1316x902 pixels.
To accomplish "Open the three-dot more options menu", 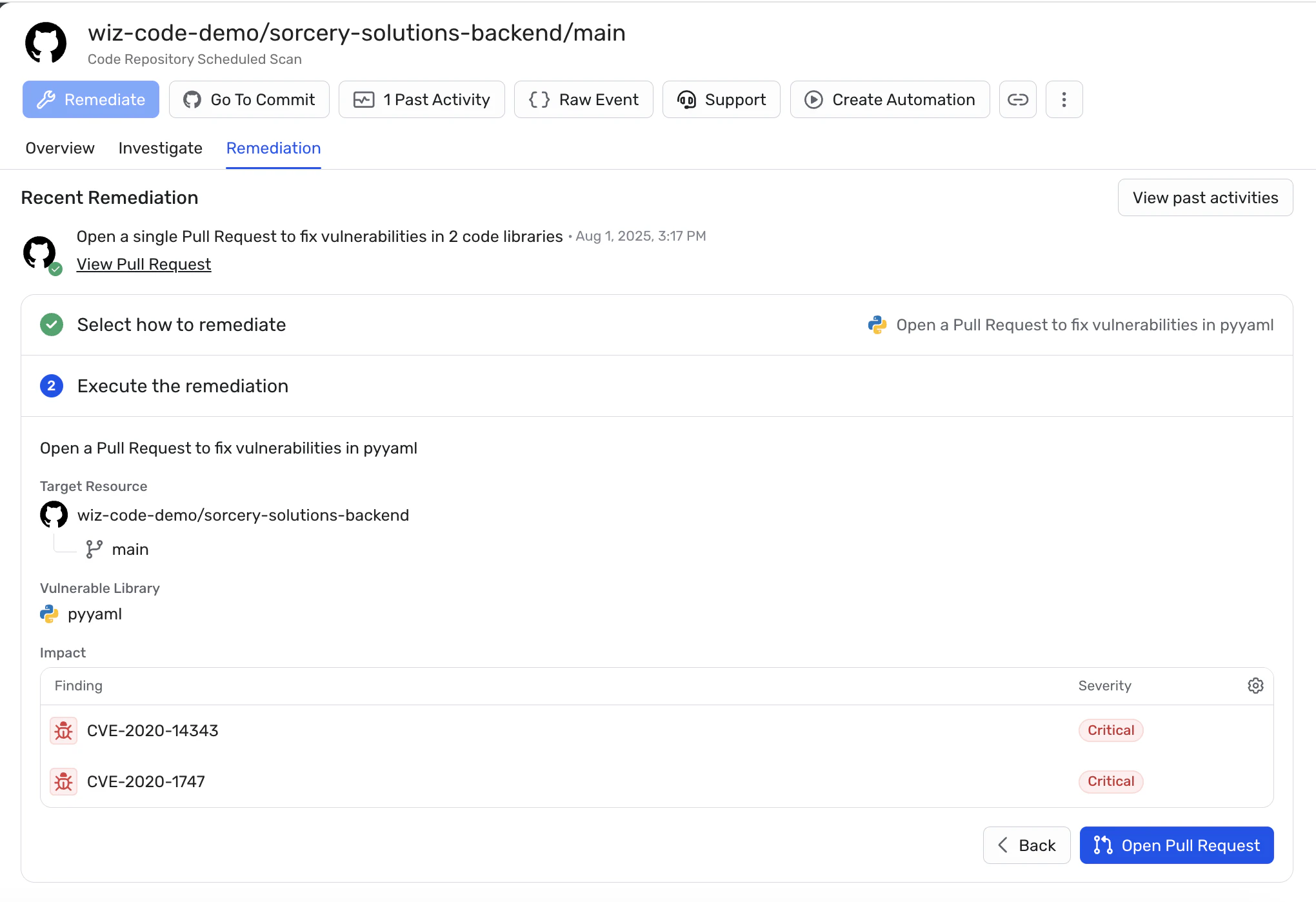I will click(1064, 99).
